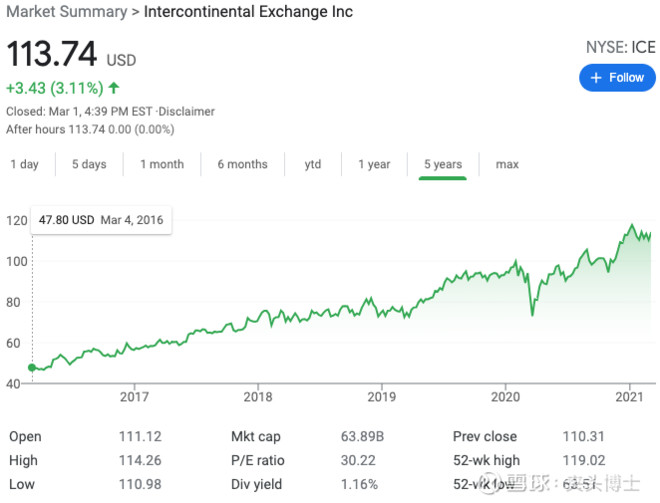The height and width of the screenshot is (503, 660).
Task: Click the Mkt cap value 63.89B
Action: tap(362, 436)
